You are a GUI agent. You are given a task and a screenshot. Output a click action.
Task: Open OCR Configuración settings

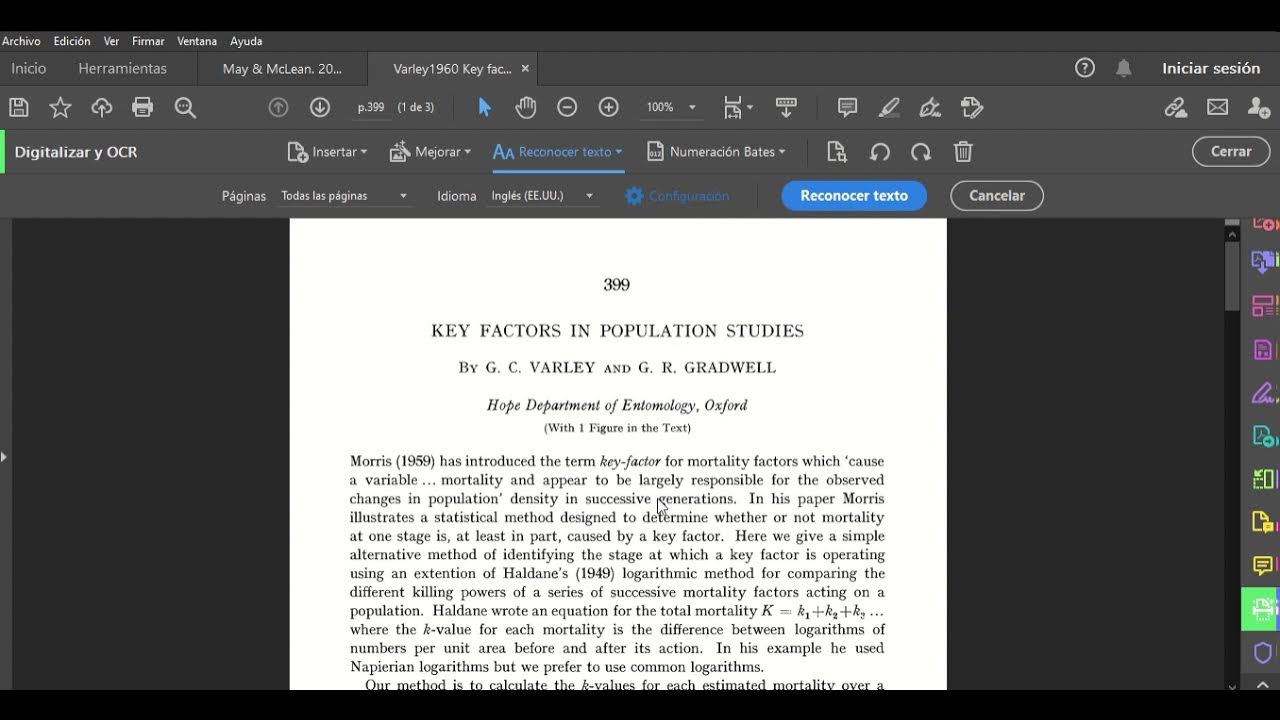(x=677, y=196)
